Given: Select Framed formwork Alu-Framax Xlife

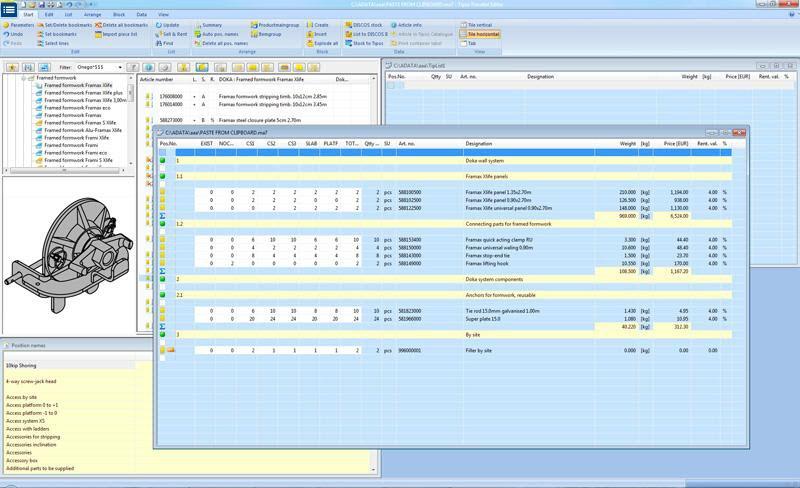Looking at the screenshot, I should (83, 130).
